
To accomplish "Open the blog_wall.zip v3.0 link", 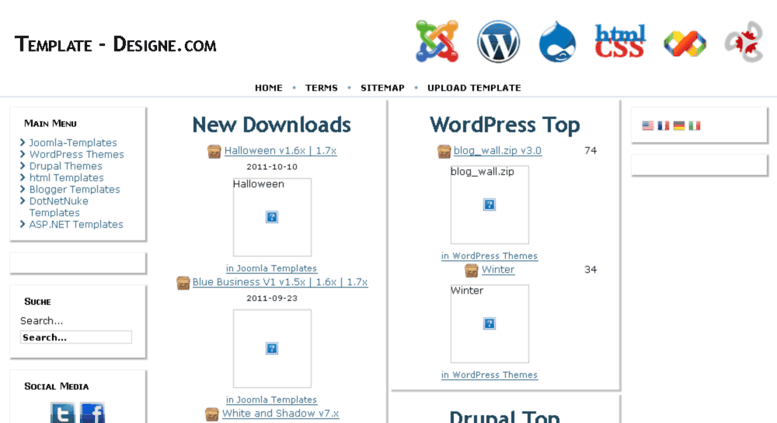I will 498,151.
